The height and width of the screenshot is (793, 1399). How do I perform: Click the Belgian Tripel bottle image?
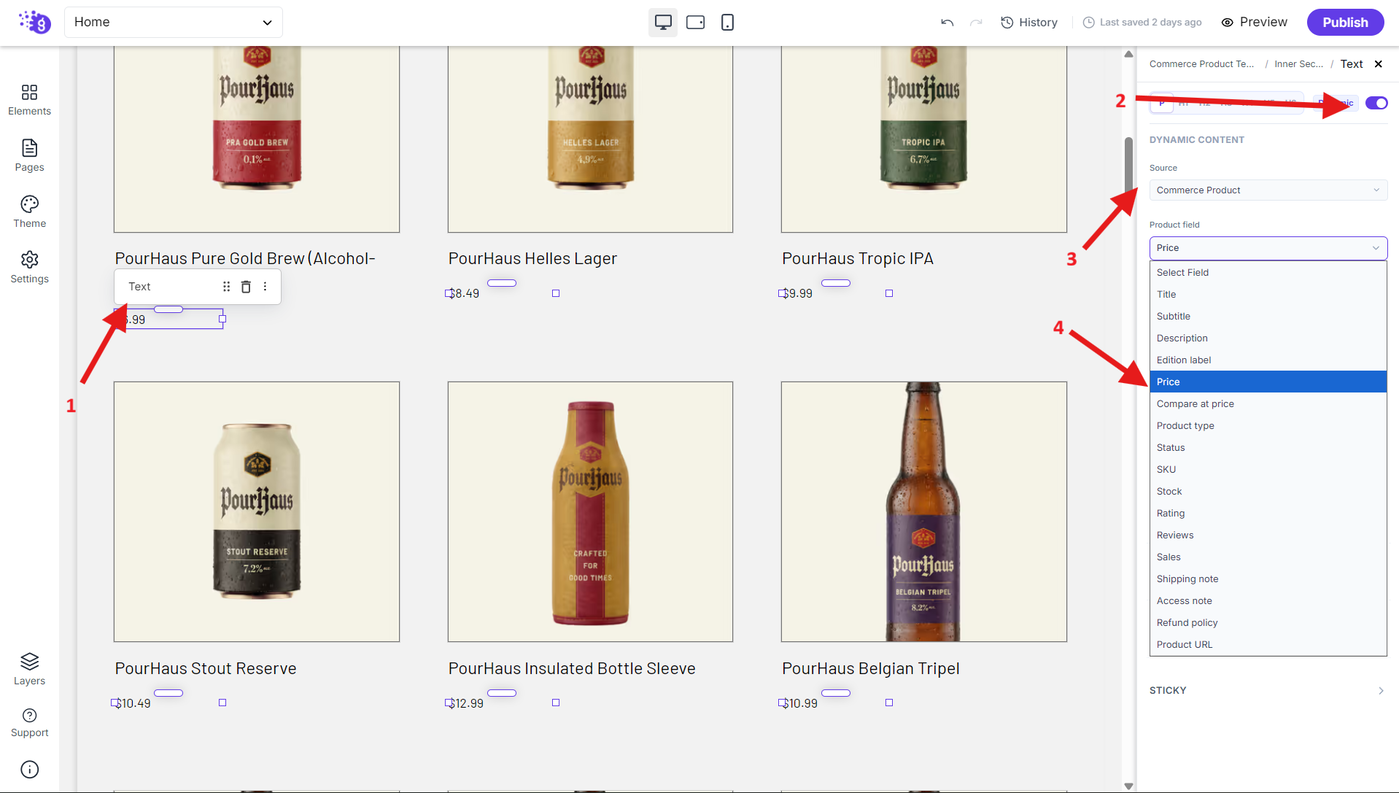coord(924,512)
